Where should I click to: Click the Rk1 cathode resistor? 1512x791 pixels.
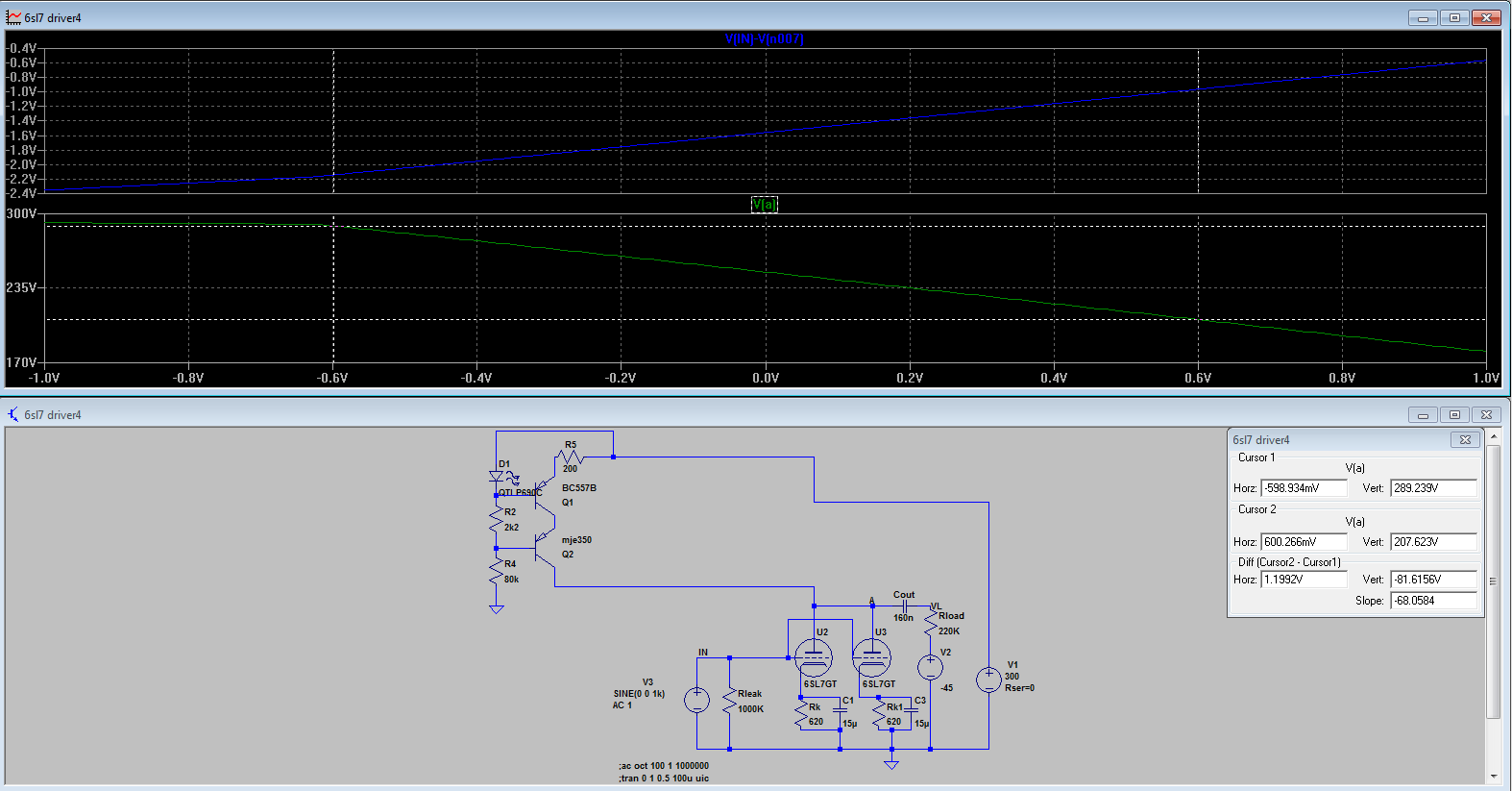pyautogui.click(x=879, y=714)
